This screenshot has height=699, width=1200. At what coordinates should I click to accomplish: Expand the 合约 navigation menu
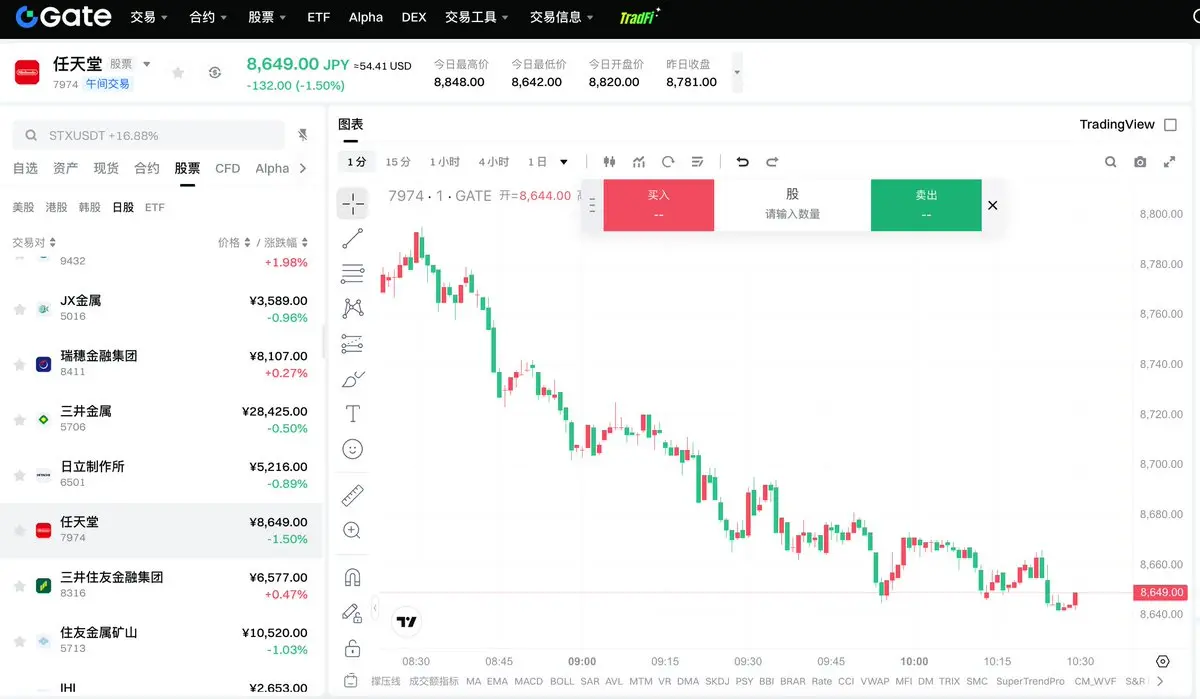click(x=208, y=17)
